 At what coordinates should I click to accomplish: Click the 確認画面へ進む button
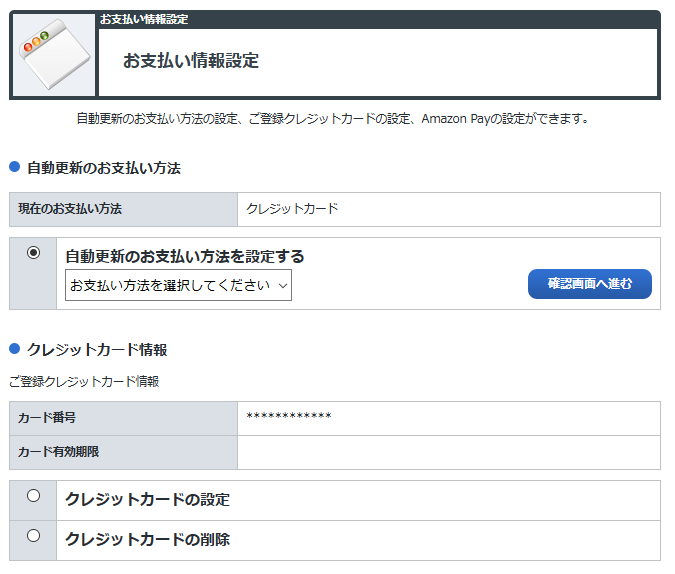[590, 284]
